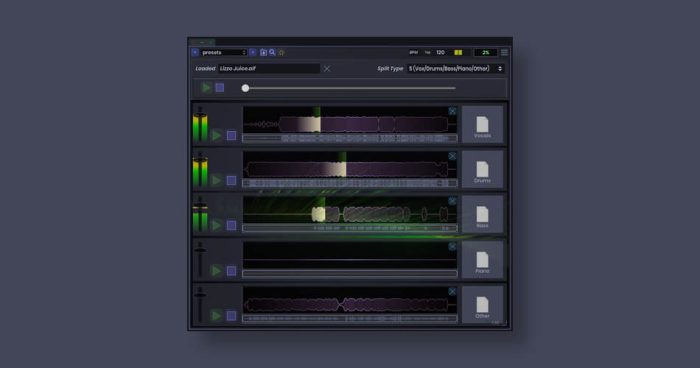The height and width of the screenshot is (368, 700).
Task: Click the Vocals file export icon
Action: pos(482,125)
